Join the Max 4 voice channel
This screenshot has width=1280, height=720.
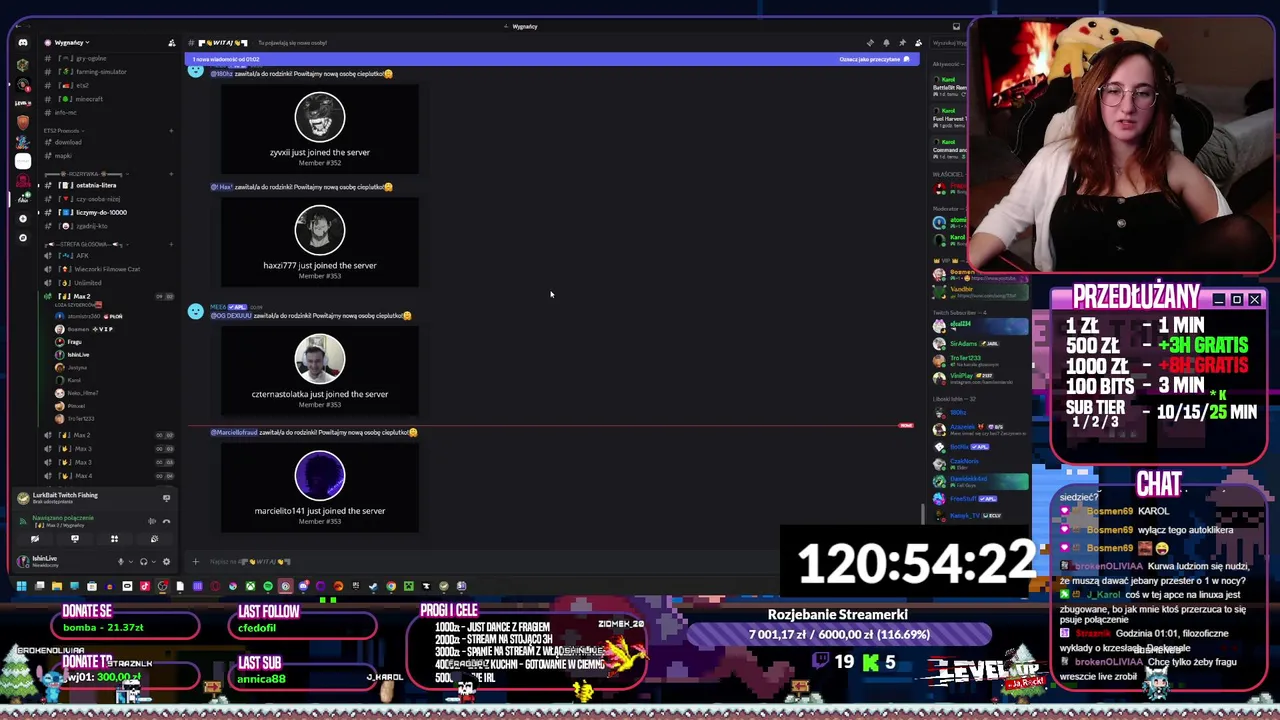[x=82, y=476]
